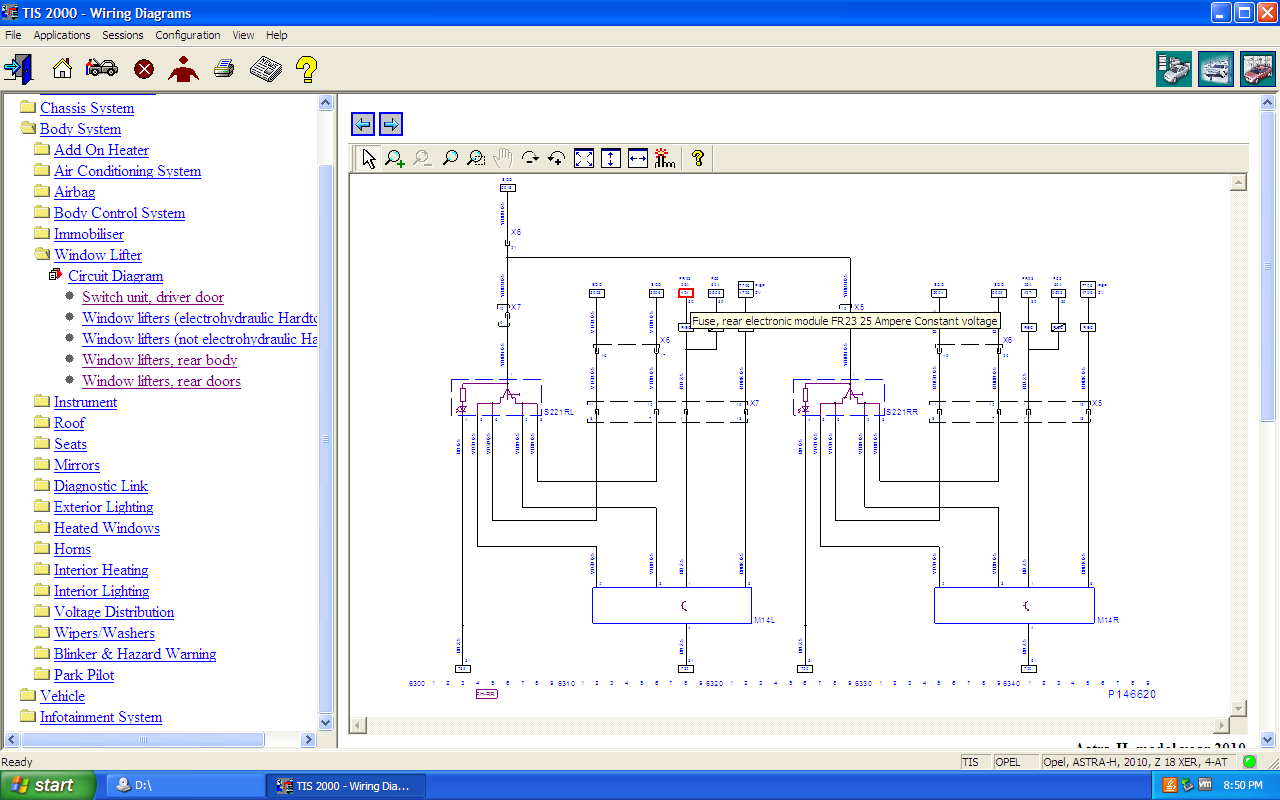This screenshot has width=1280, height=800.
Task: Fit the diagram to window width
Action: (x=638, y=158)
